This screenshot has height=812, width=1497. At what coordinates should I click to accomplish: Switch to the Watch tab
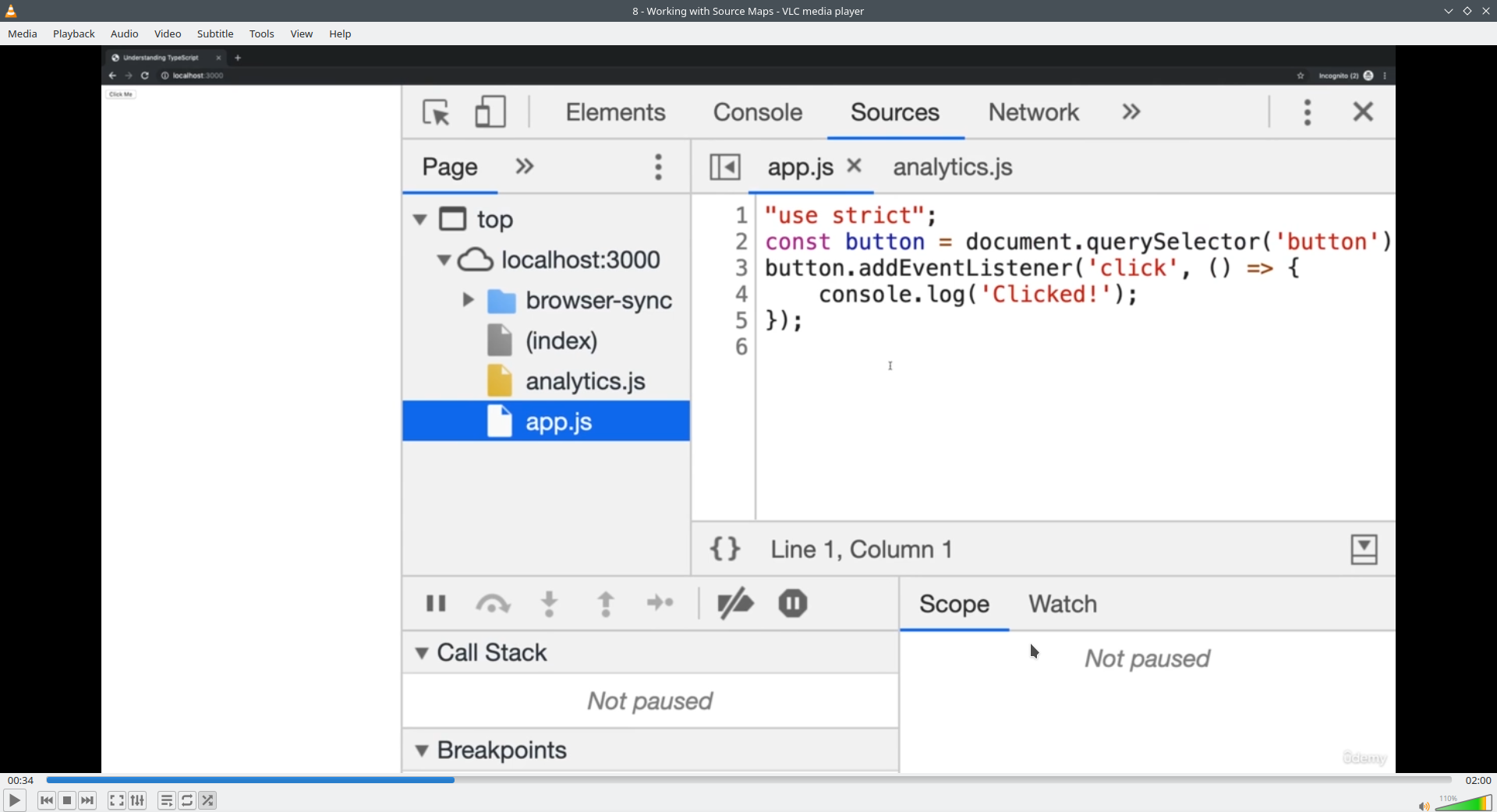[1062, 604]
